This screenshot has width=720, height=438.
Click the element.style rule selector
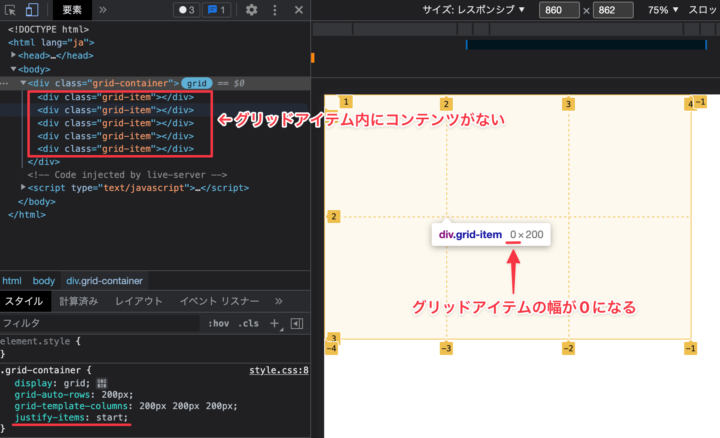click(35, 341)
